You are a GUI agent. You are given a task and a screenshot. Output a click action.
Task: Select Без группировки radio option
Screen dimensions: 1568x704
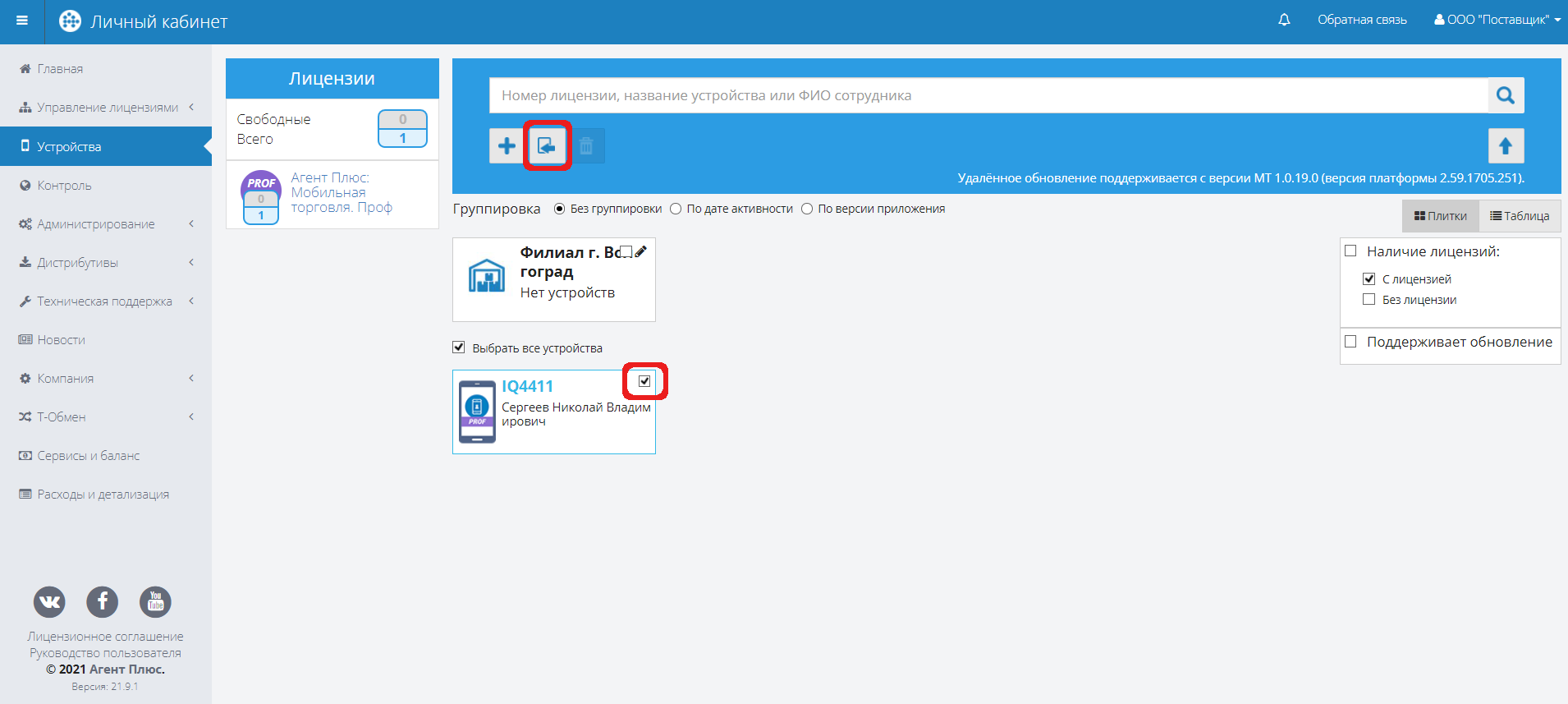click(559, 209)
